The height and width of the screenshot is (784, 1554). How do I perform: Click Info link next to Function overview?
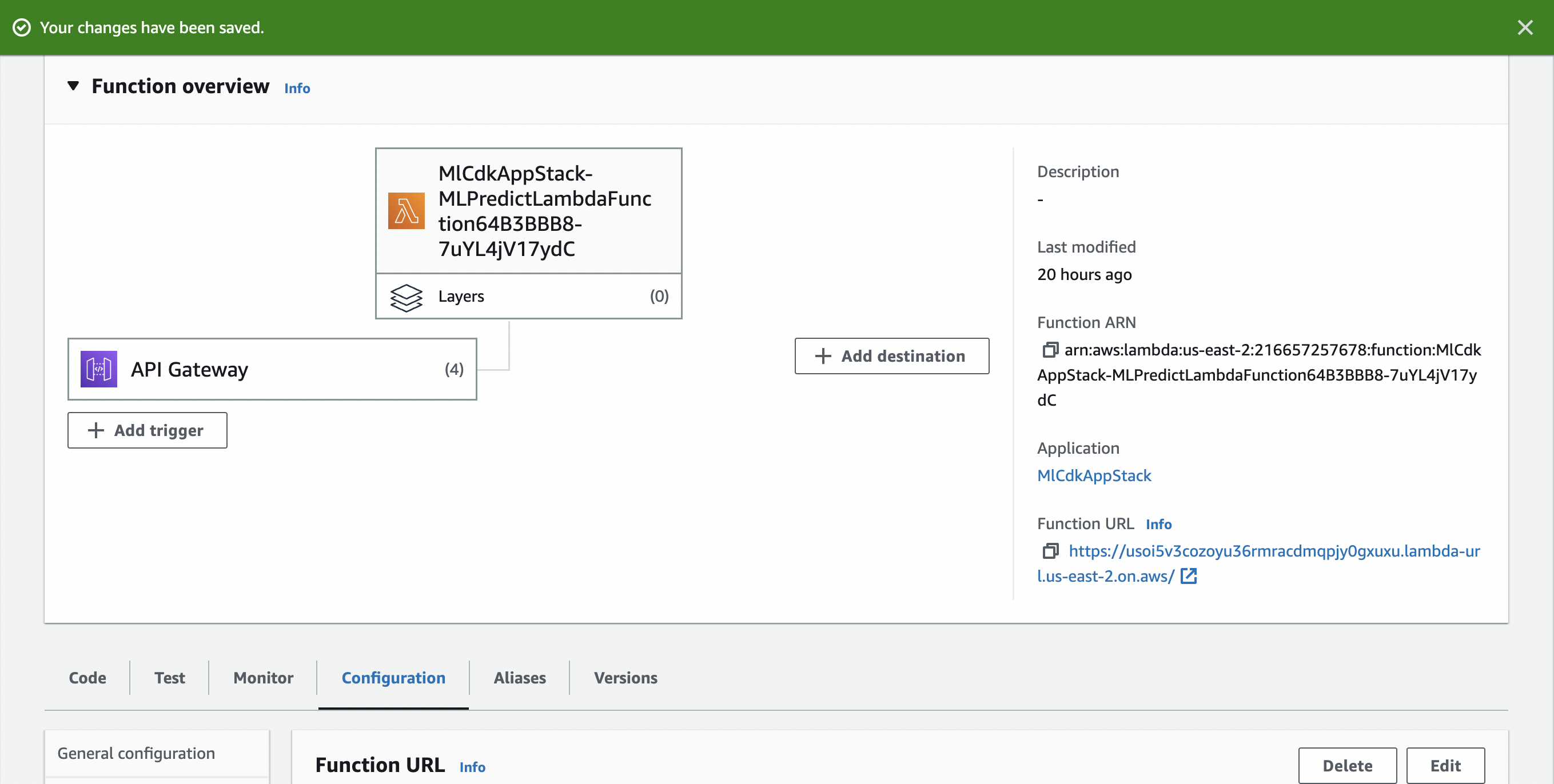click(x=297, y=89)
